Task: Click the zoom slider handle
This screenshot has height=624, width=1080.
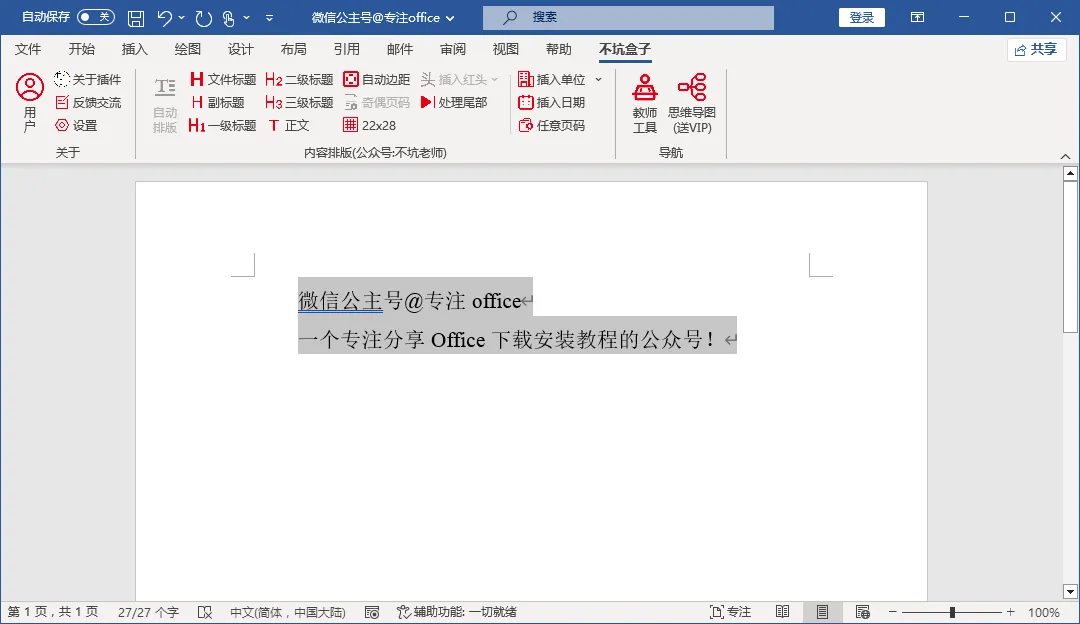Action: 952,612
